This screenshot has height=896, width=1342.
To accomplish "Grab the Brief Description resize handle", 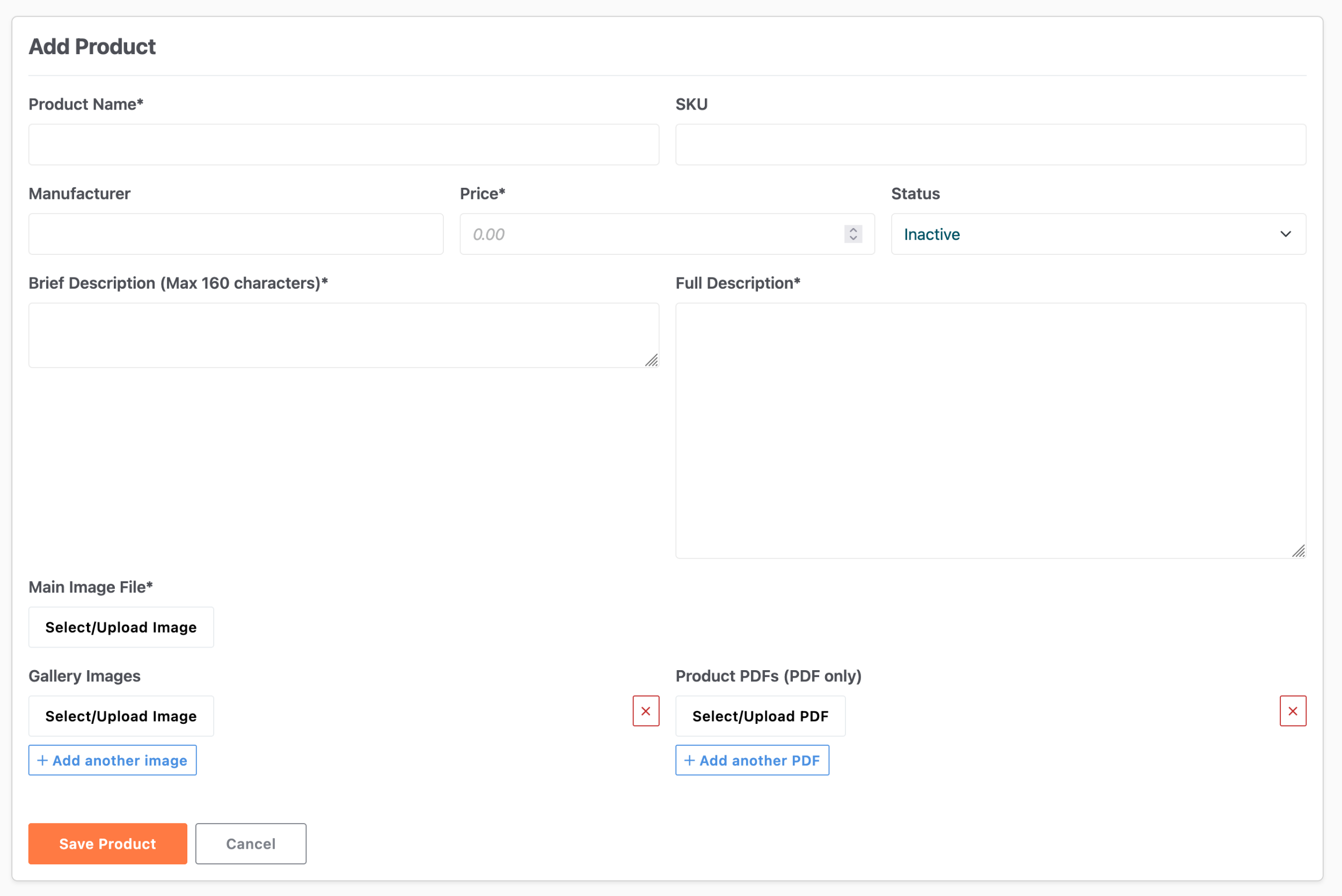I will 652,361.
